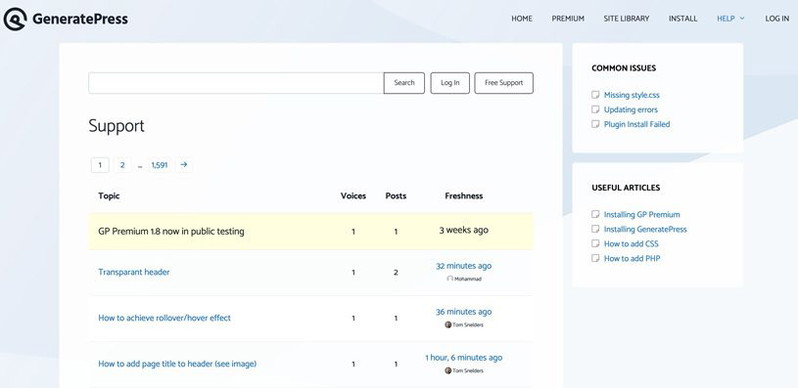
Task: Select page 1 in pagination
Action: pos(100,165)
